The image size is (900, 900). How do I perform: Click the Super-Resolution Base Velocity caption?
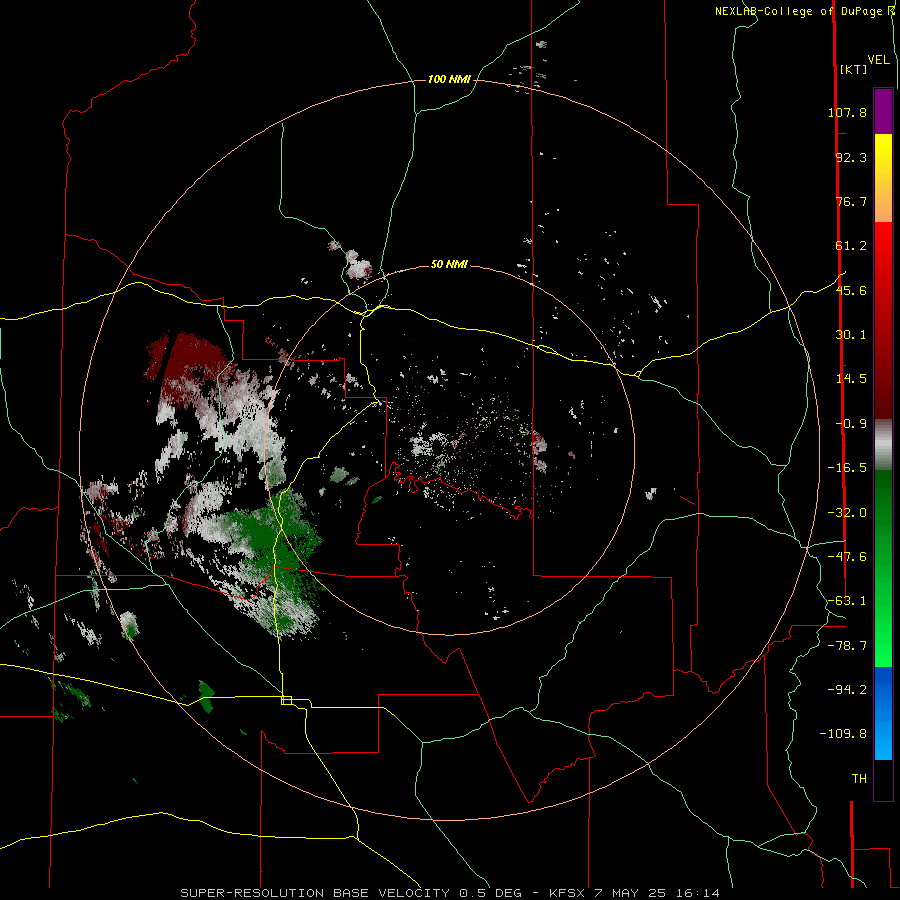(449, 893)
